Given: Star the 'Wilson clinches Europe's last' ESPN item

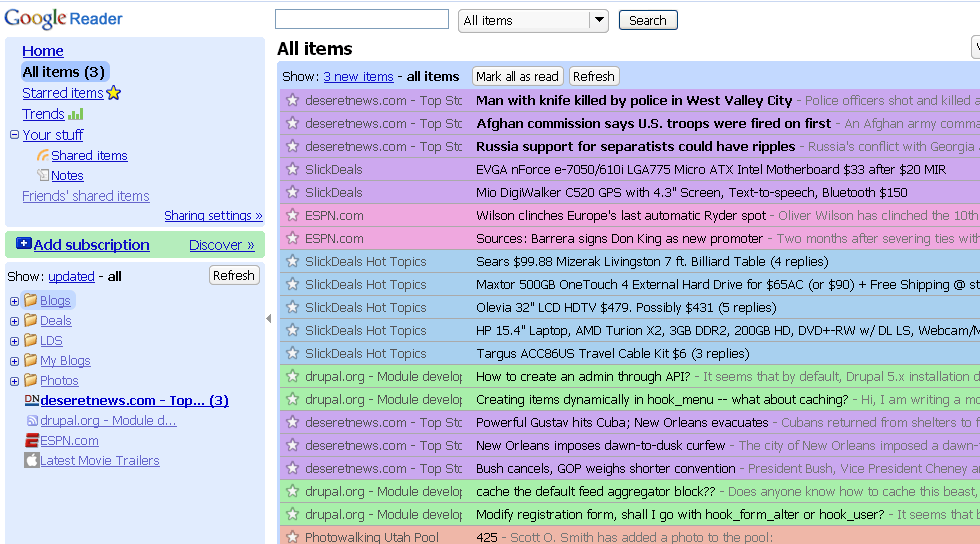Looking at the screenshot, I should [292, 215].
